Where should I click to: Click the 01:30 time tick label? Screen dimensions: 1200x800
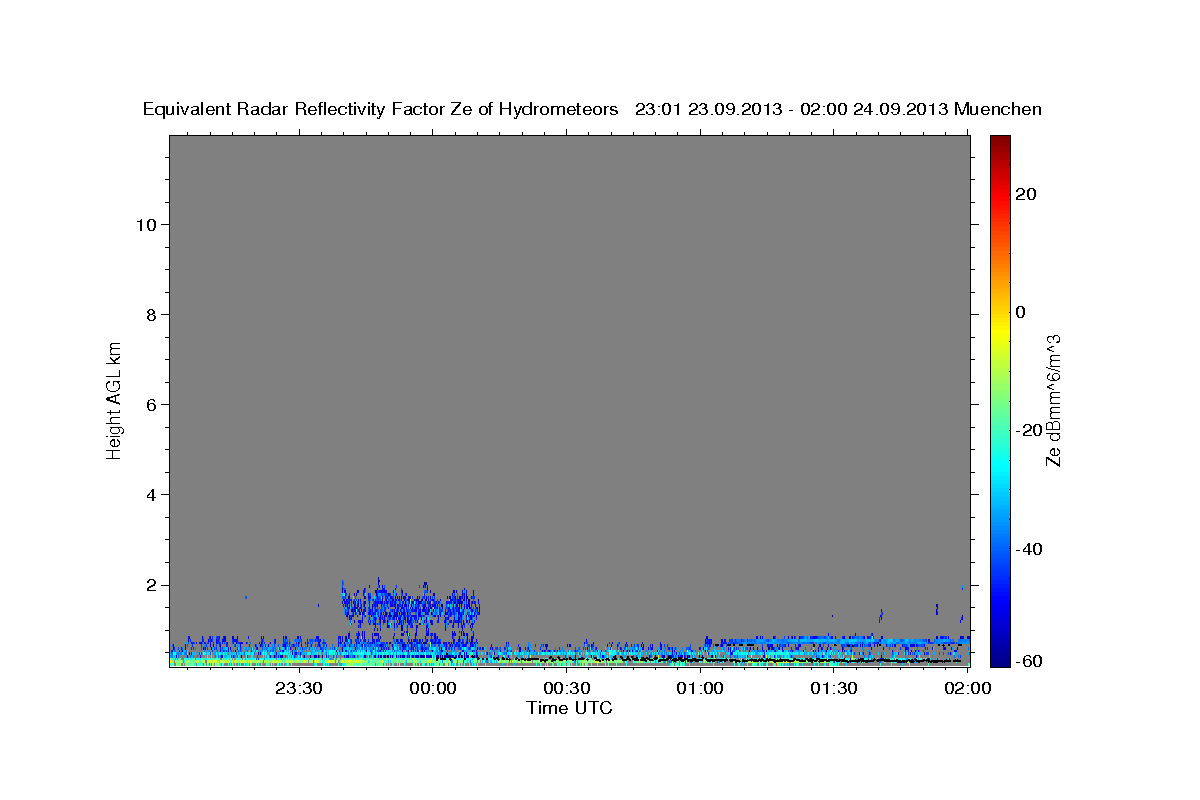(834, 688)
